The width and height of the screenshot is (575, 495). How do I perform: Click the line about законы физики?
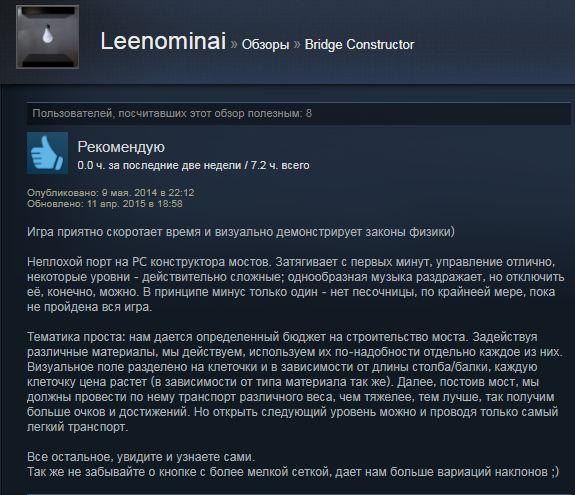click(x=241, y=232)
